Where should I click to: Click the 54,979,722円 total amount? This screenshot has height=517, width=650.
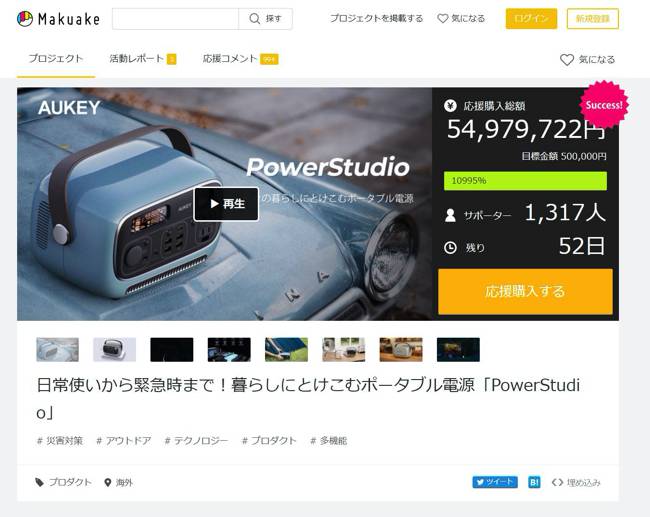[x=526, y=129]
